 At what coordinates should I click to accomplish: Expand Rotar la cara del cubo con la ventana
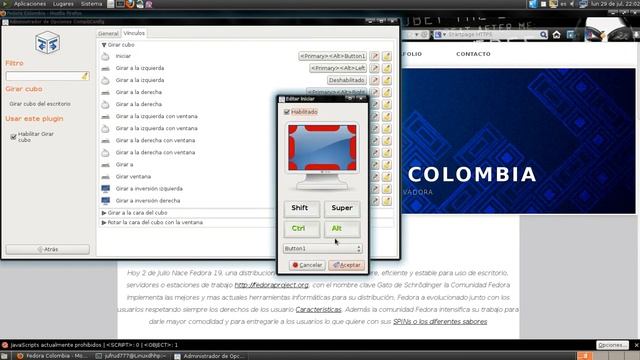[x=104, y=223]
